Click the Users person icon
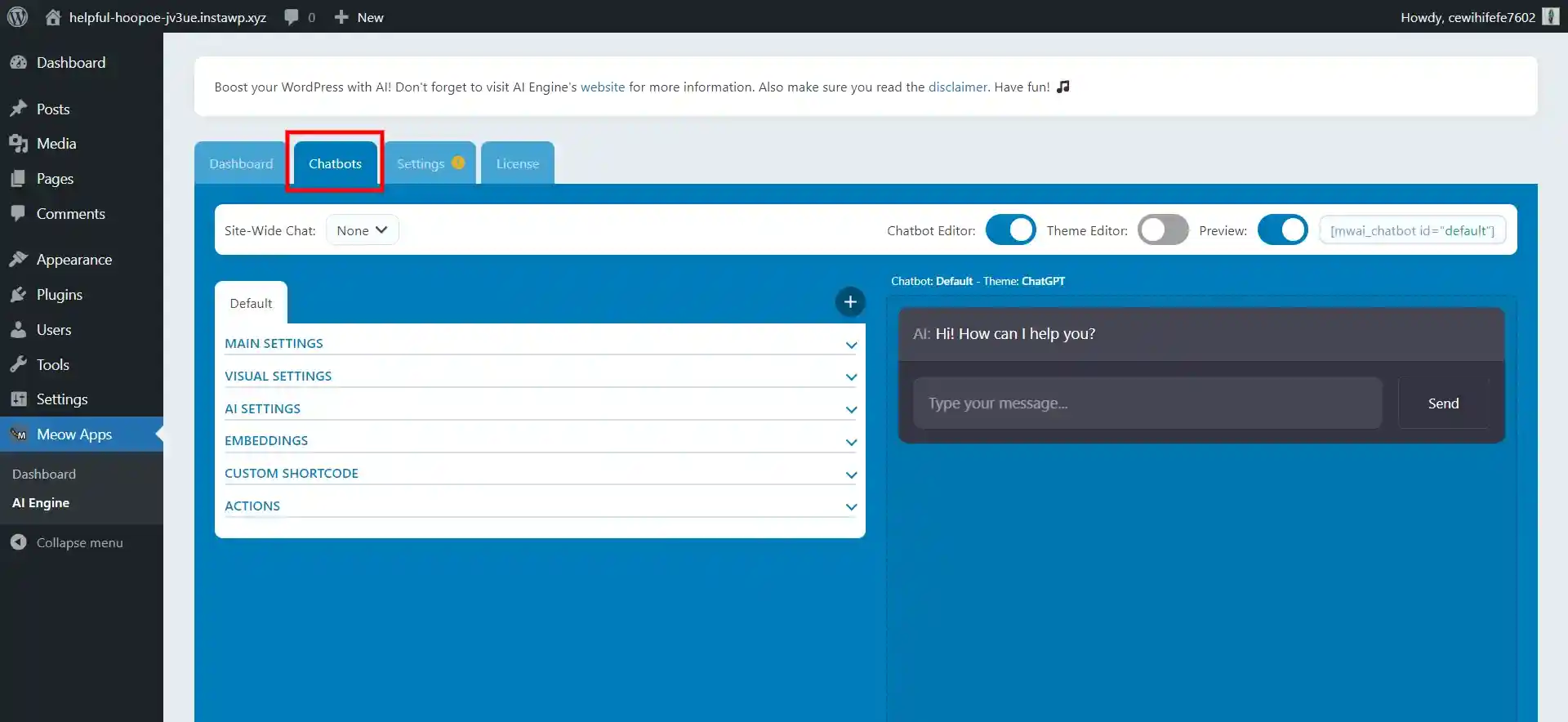The width and height of the screenshot is (1568, 722). tap(18, 330)
